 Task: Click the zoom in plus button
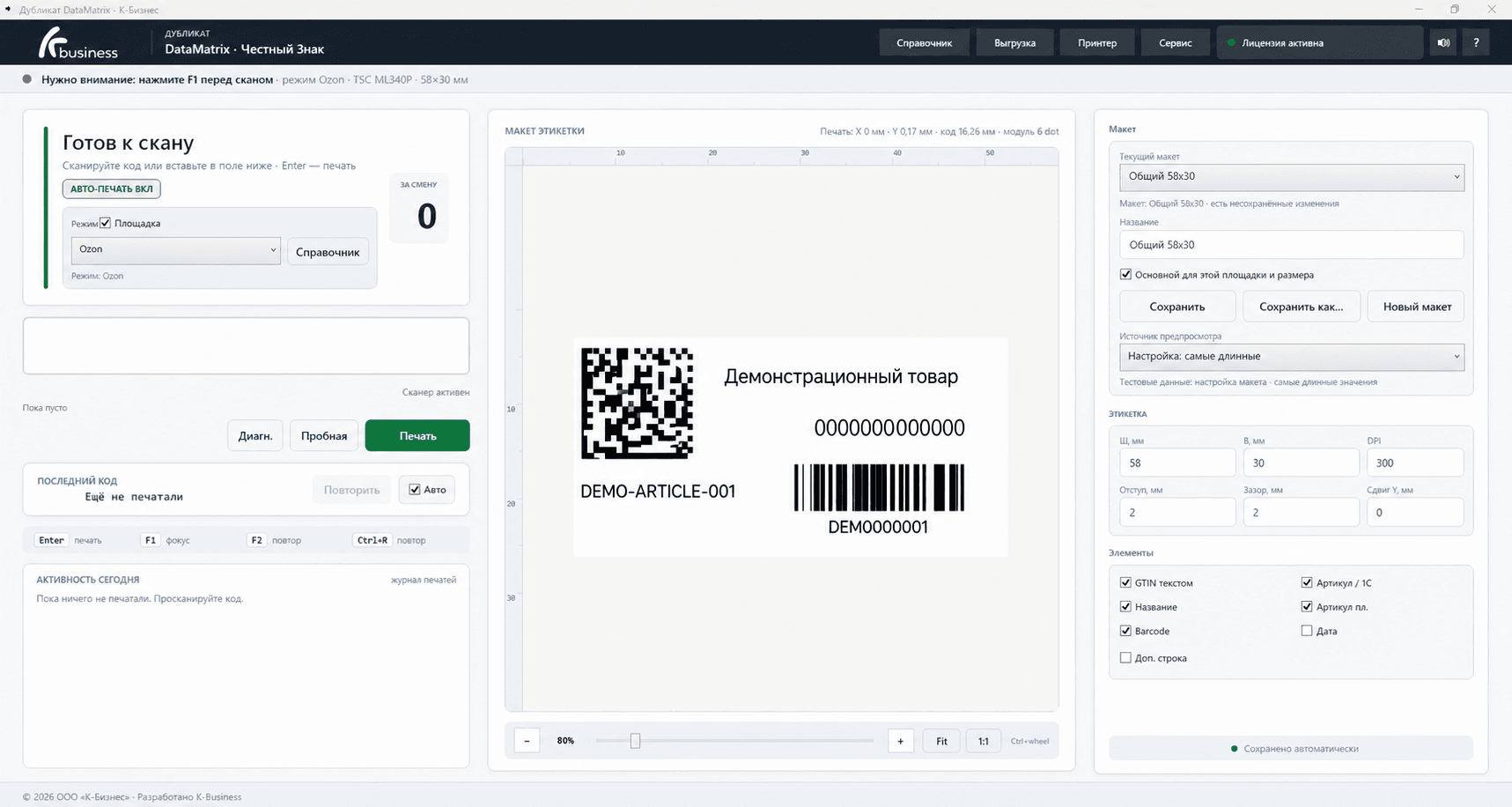[900, 741]
